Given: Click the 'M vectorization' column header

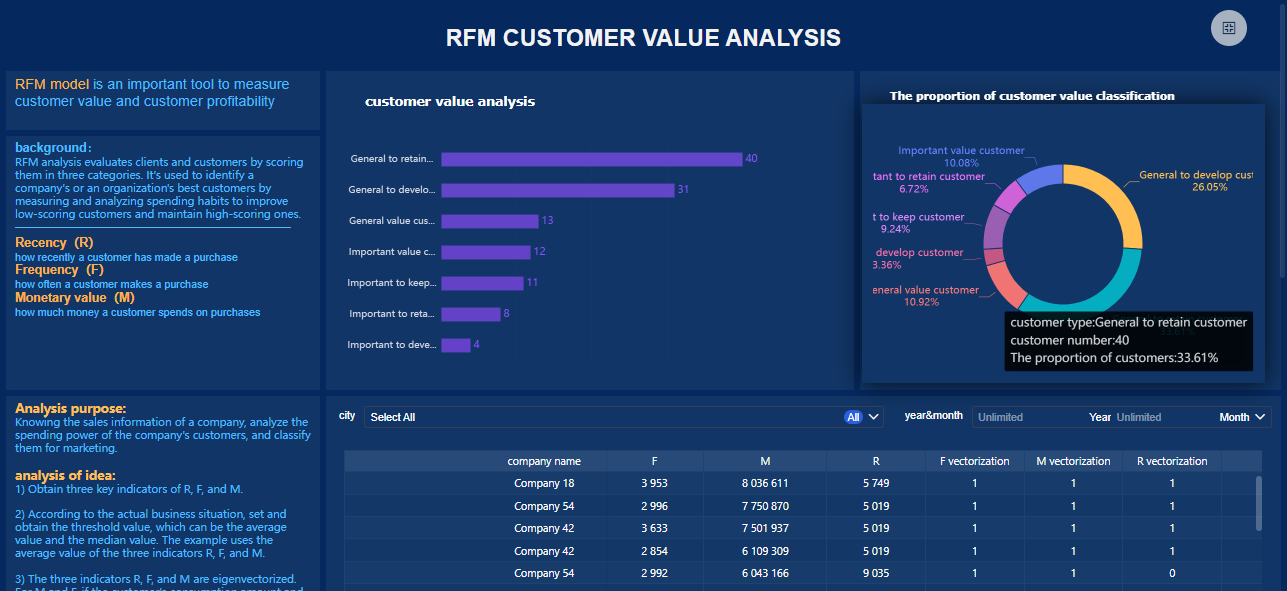Looking at the screenshot, I should (1073, 461).
